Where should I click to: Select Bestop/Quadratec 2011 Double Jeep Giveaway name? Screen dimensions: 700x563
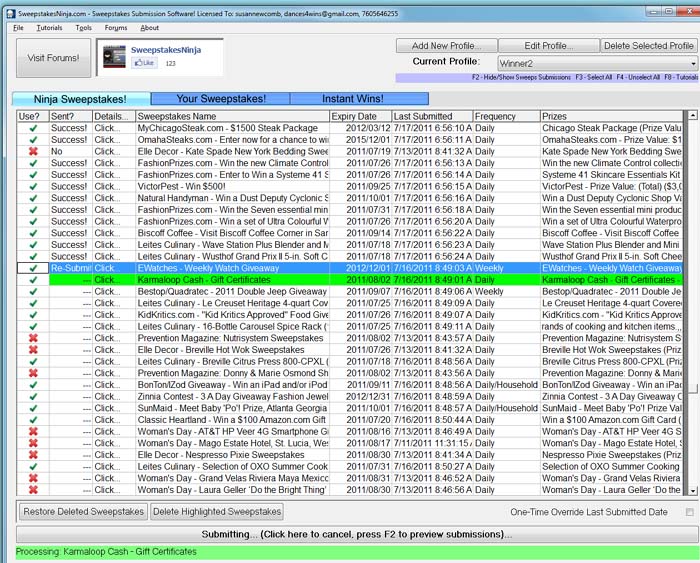pyautogui.click(x=232, y=292)
